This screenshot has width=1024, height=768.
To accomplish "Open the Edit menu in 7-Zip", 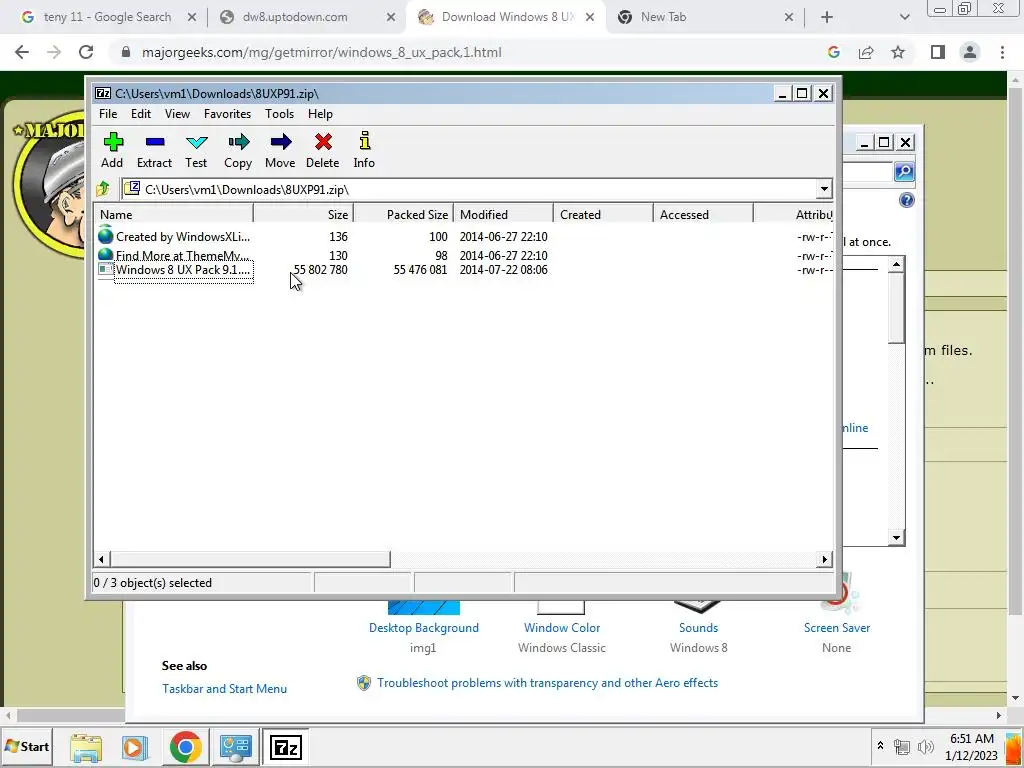I will [x=140, y=114].
